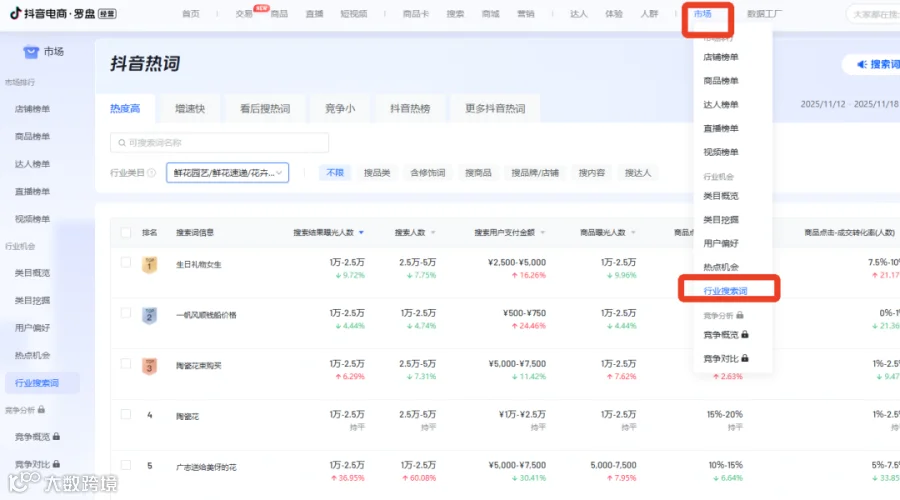
Task: Click the magnifier icon in the keyword search box
Action: point(122,143)
